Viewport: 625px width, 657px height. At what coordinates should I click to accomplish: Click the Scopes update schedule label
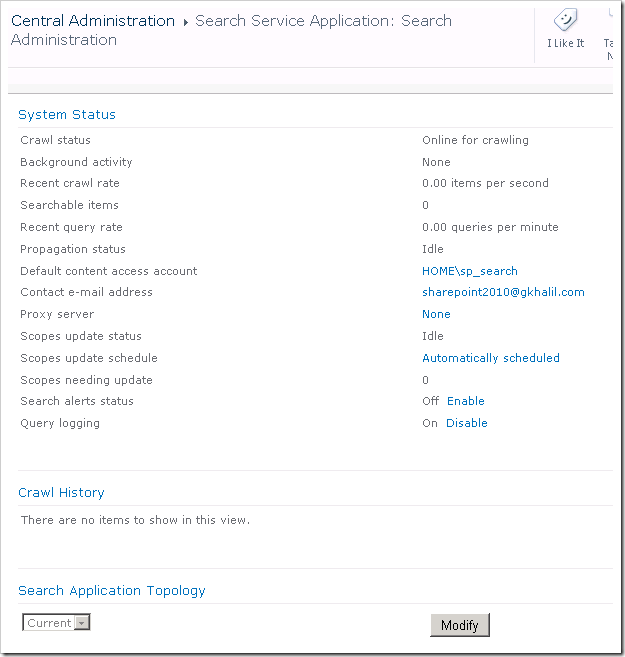pos(89,358)
